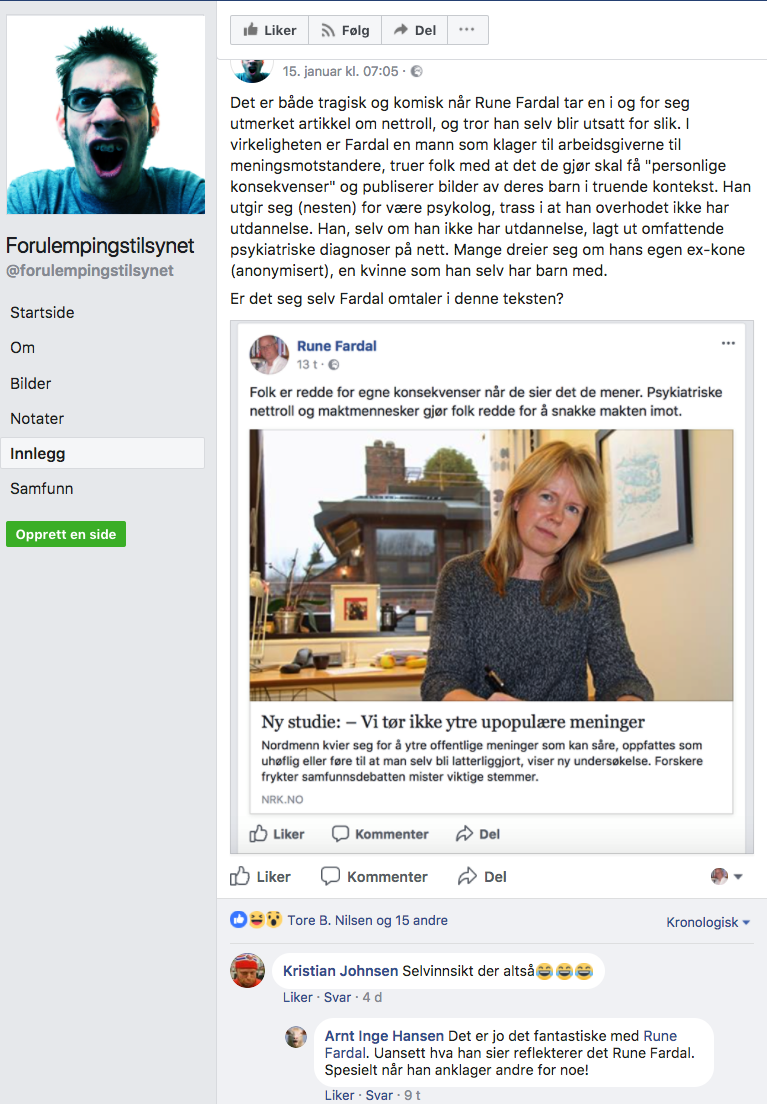Open the NRK article image thumbnail

coord(491,565)
